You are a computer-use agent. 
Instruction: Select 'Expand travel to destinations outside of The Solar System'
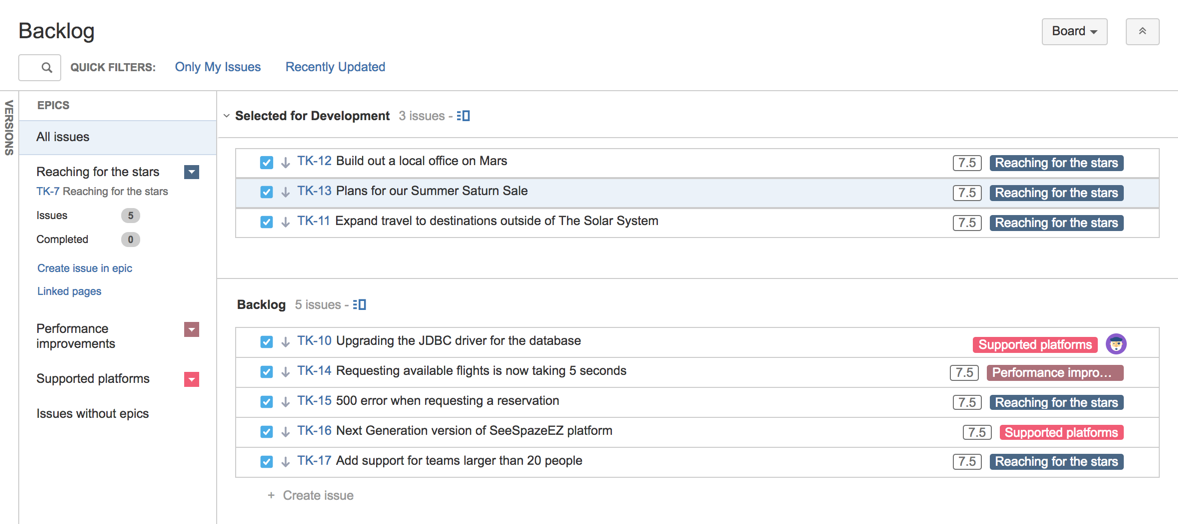tap(497, 221)
